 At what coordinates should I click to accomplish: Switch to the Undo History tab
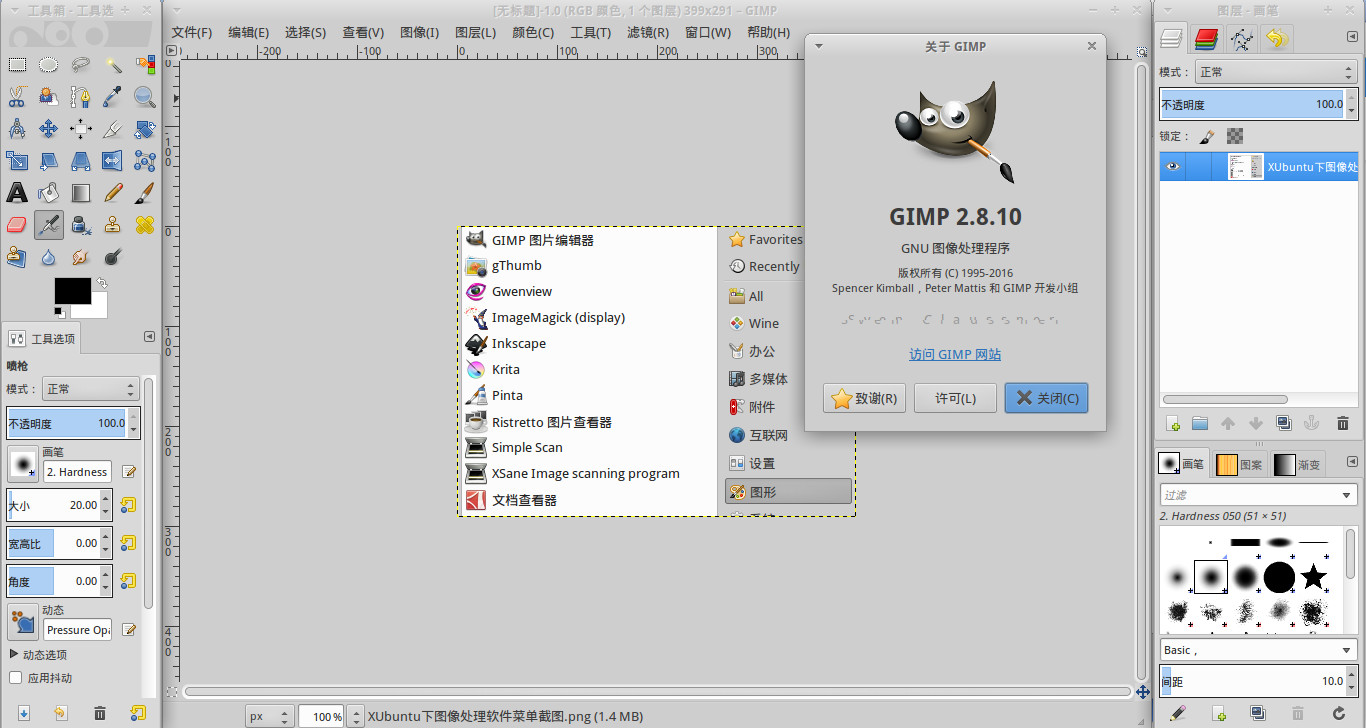1276,39
